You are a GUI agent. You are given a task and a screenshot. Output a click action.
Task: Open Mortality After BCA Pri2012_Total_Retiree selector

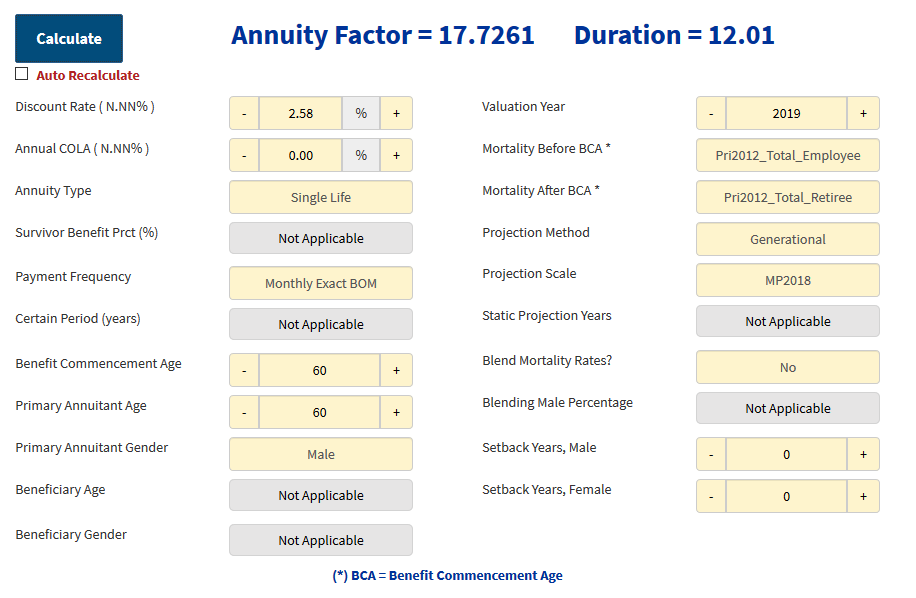click(787, 197)
